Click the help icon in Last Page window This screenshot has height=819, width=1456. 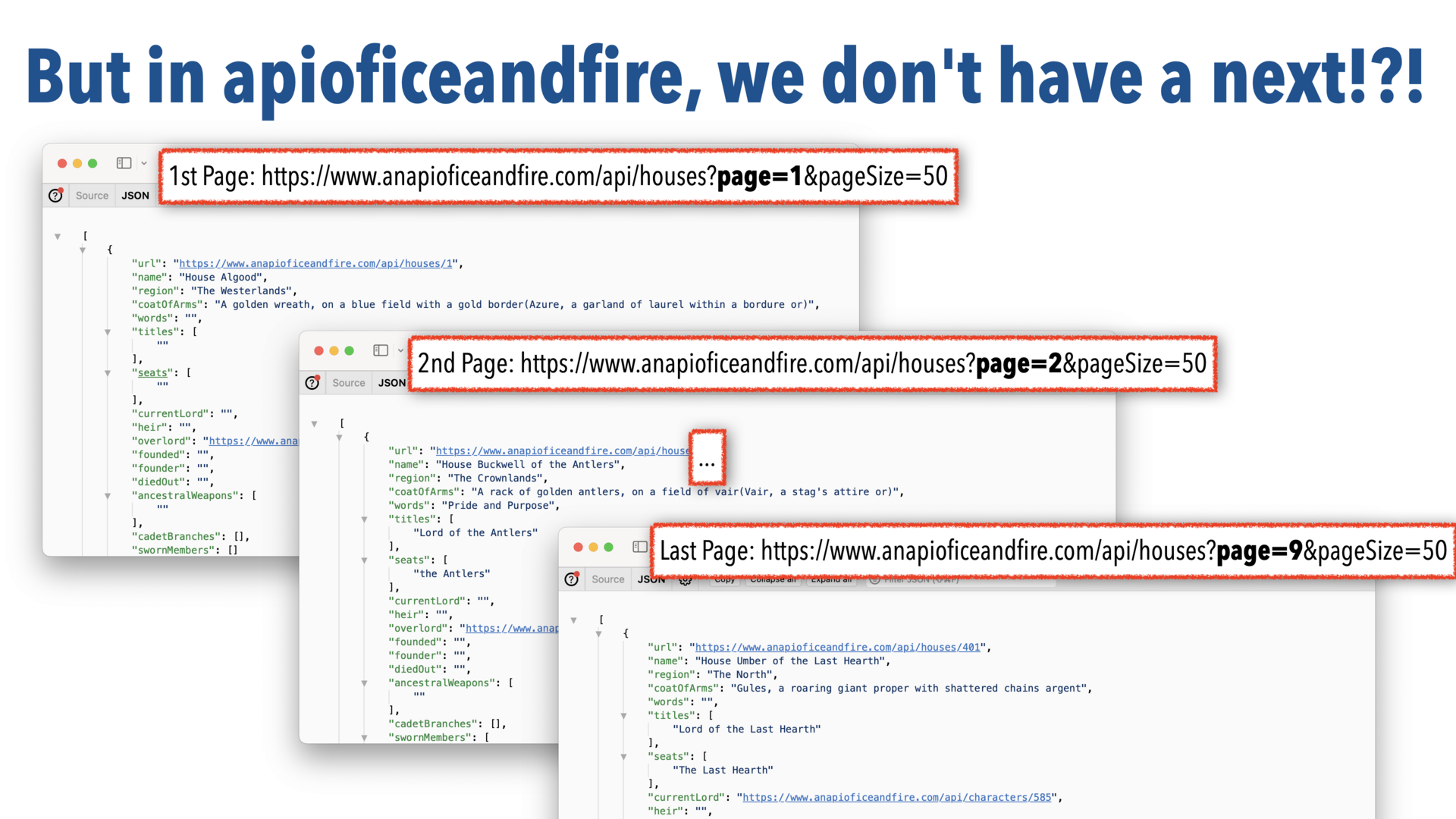[x=572, y=579]
